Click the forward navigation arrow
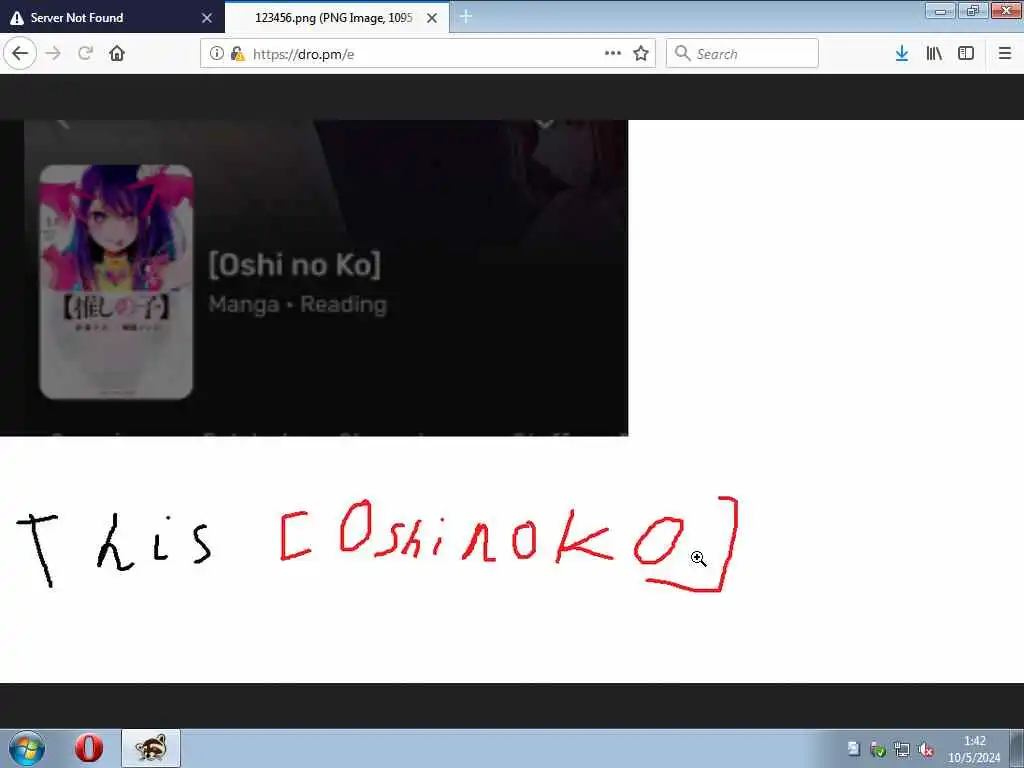Screen dimensions: 1024x768 pyautogui.click(x=54, y=54)
